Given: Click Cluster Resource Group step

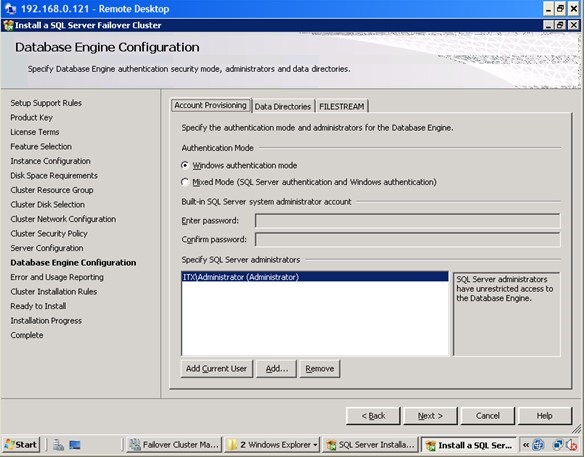Looking at the screenshot, I should pyautogui.click(x=52, y=190).
